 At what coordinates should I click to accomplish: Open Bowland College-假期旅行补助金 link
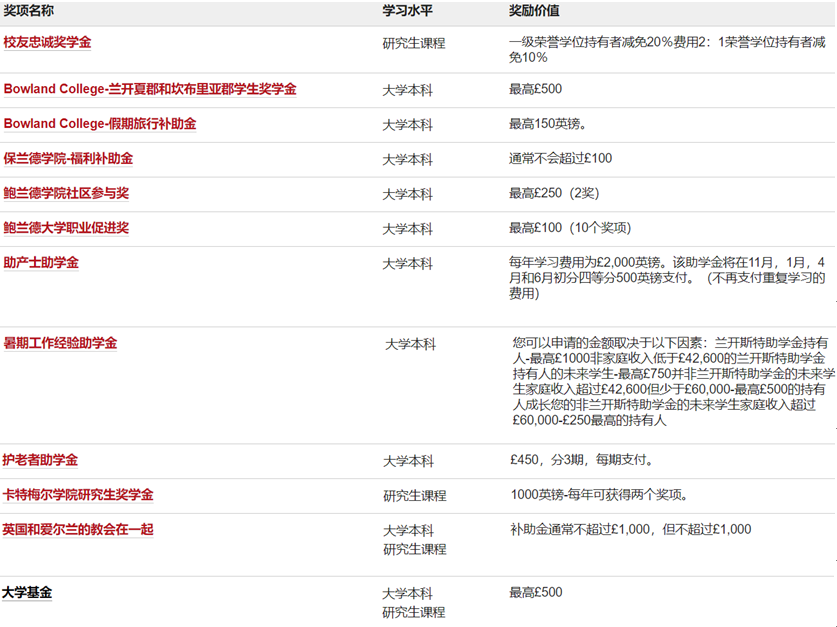(x=100, y=124)
